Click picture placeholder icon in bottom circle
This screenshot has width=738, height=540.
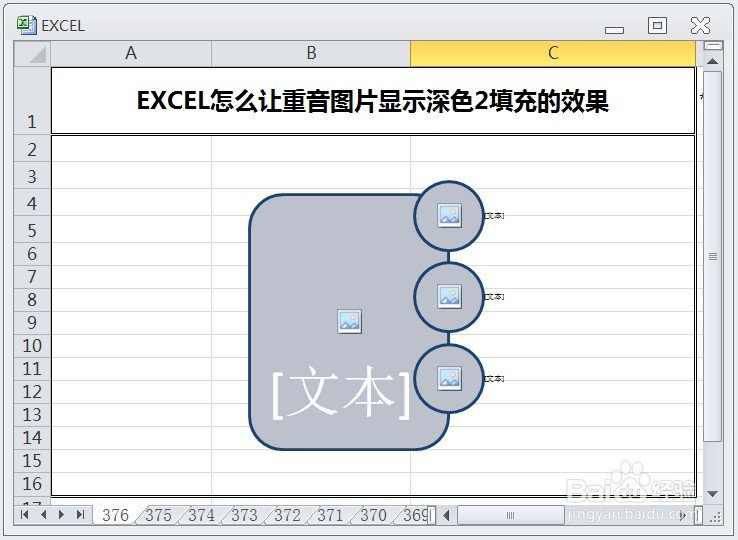[x=449, y=379]
